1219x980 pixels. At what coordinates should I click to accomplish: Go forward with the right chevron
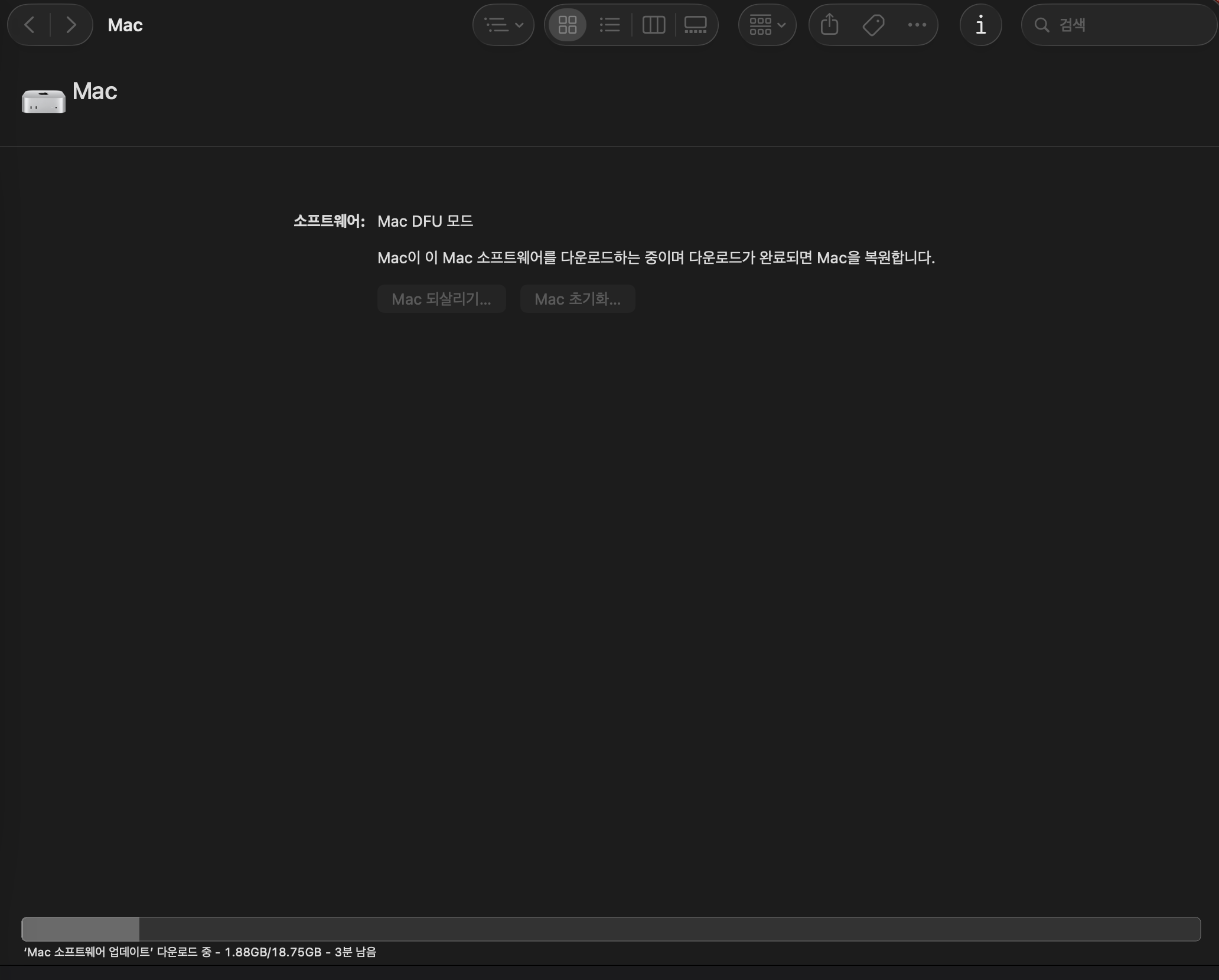pos(71,25)
